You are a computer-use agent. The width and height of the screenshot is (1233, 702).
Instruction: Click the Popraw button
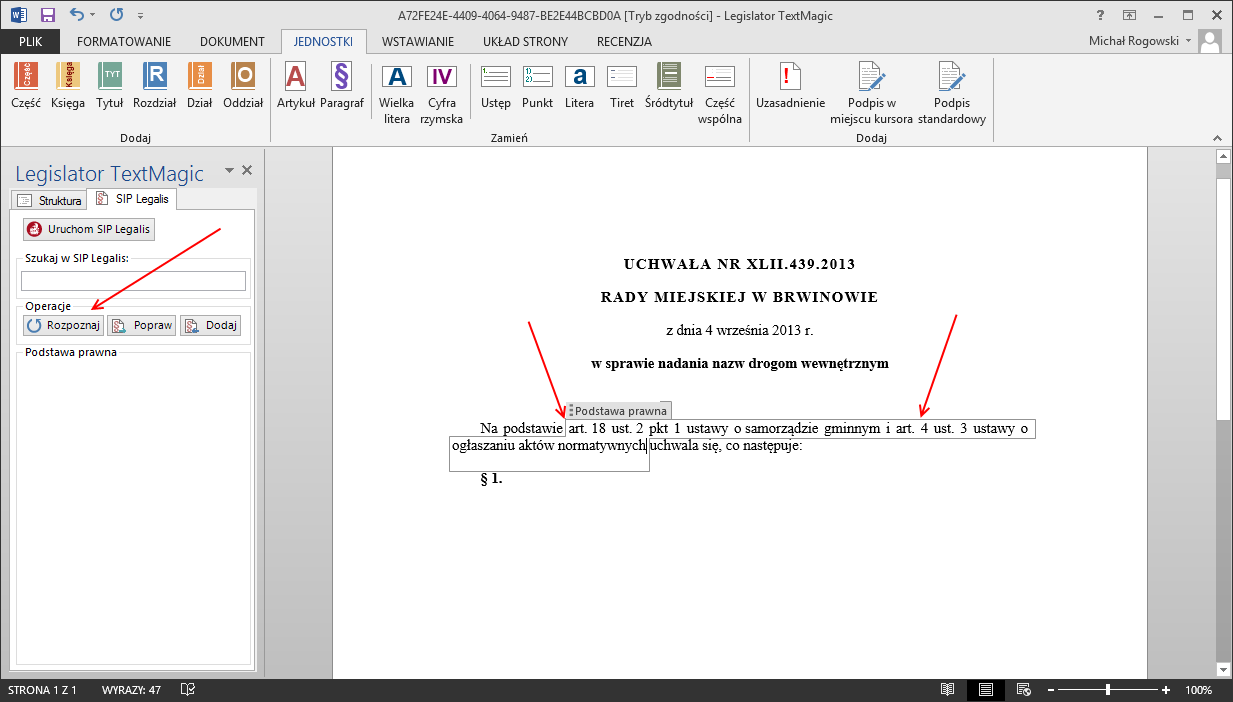point(141,325)
